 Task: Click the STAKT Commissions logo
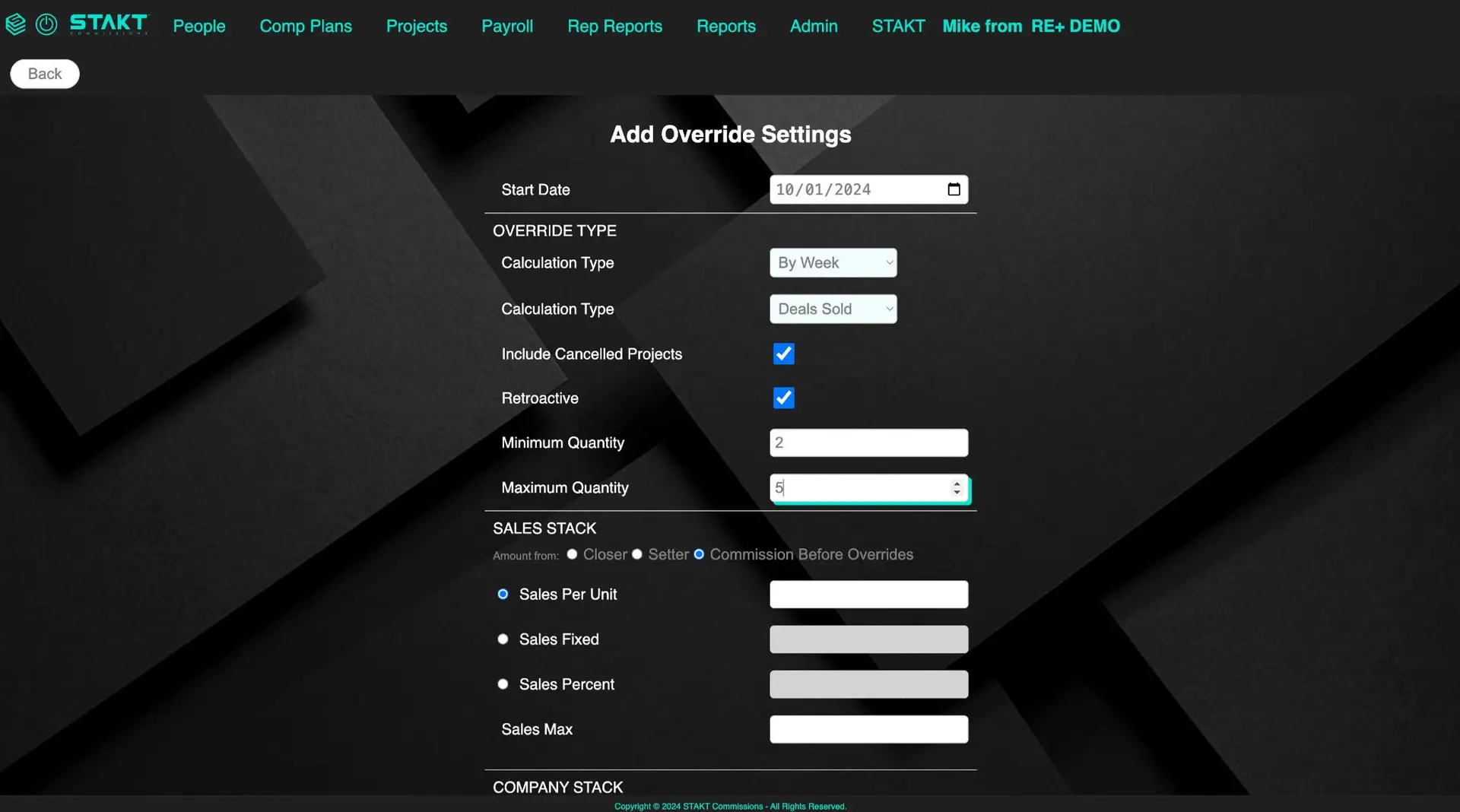[109, 24]
